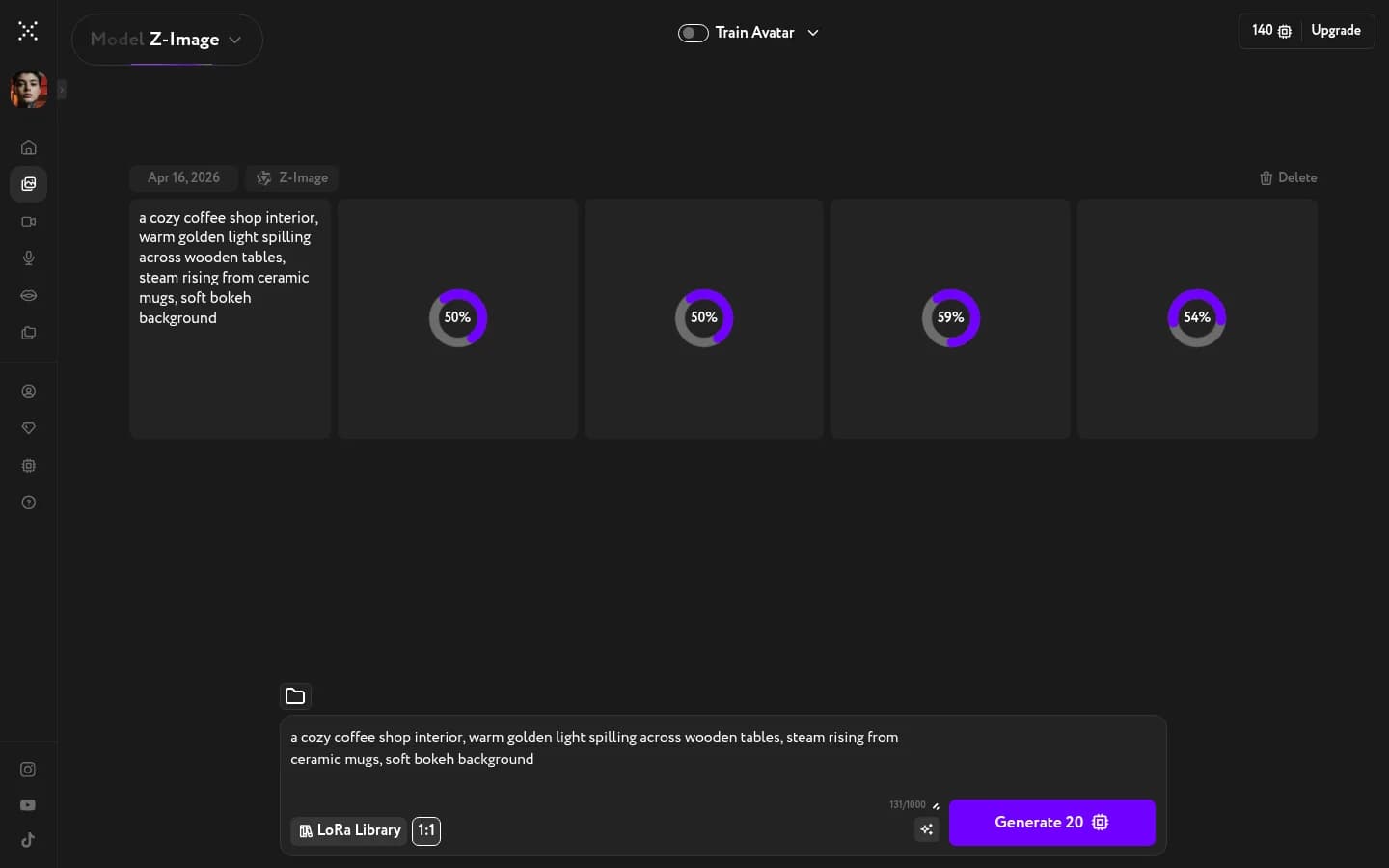Open the LoRa Library
This screenshot has width=1389, height=868.
tap(348, 830)
